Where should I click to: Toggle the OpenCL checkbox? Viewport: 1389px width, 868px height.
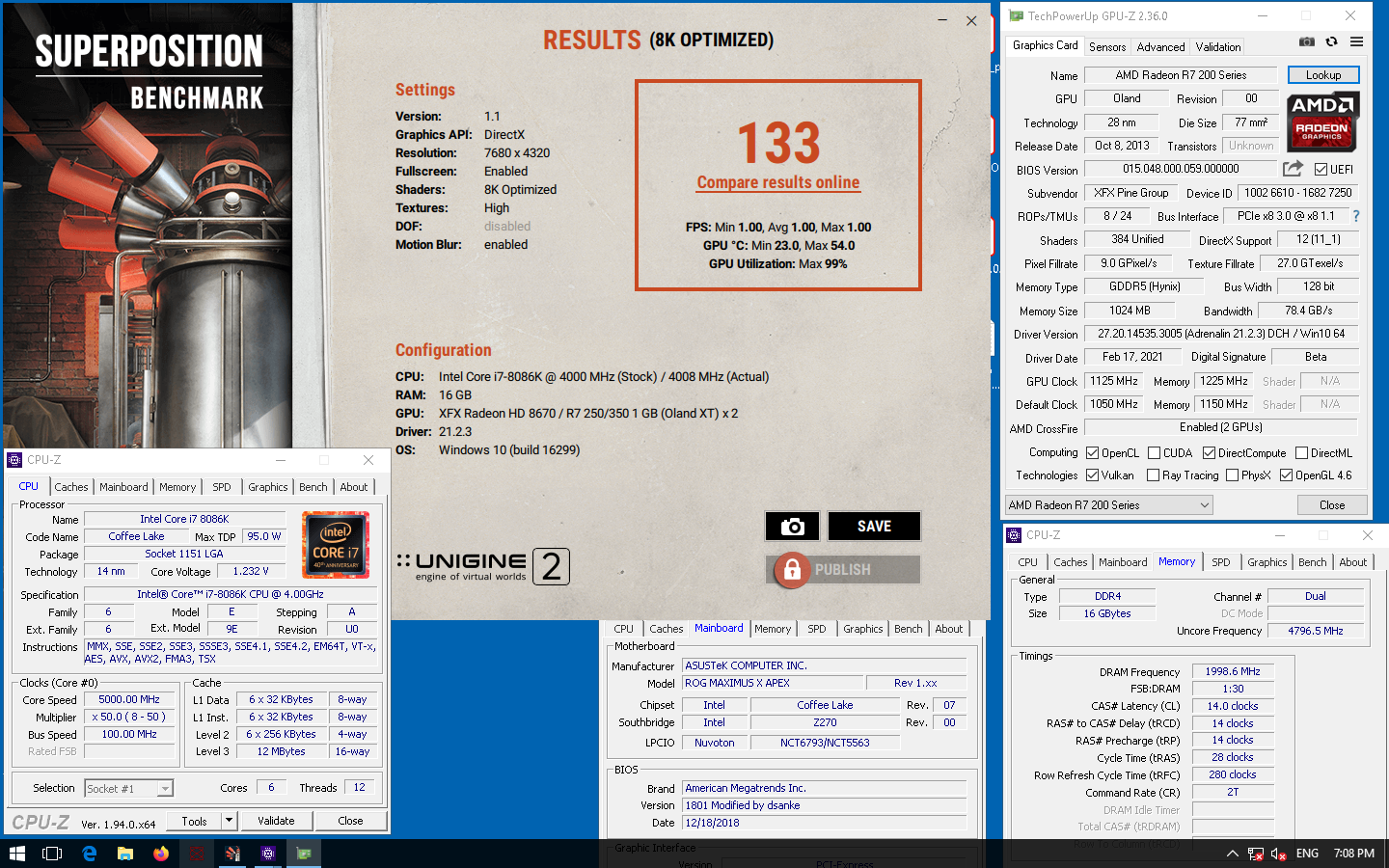pos(1092,452)
